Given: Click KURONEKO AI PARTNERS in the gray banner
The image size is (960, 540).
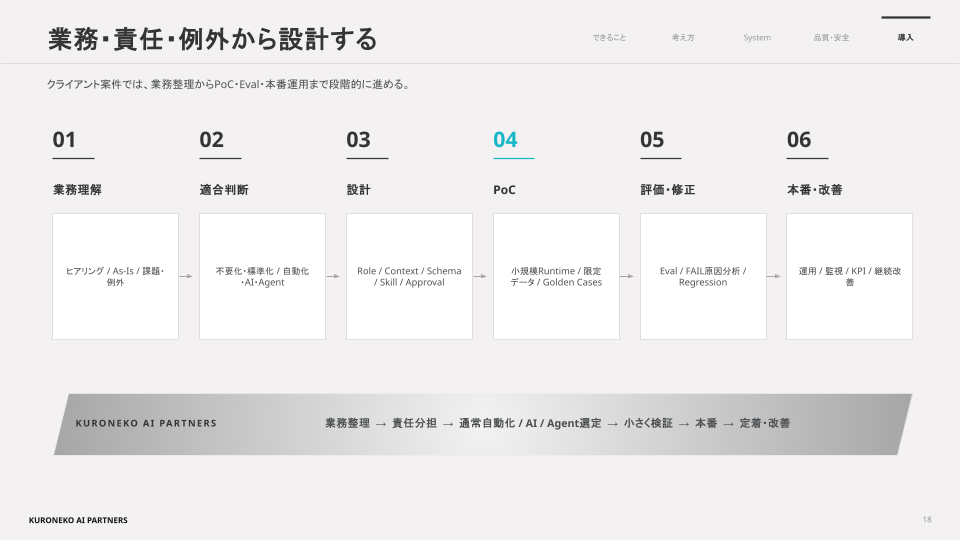Looking at the screenshot, I should click(x=146, y=423).
